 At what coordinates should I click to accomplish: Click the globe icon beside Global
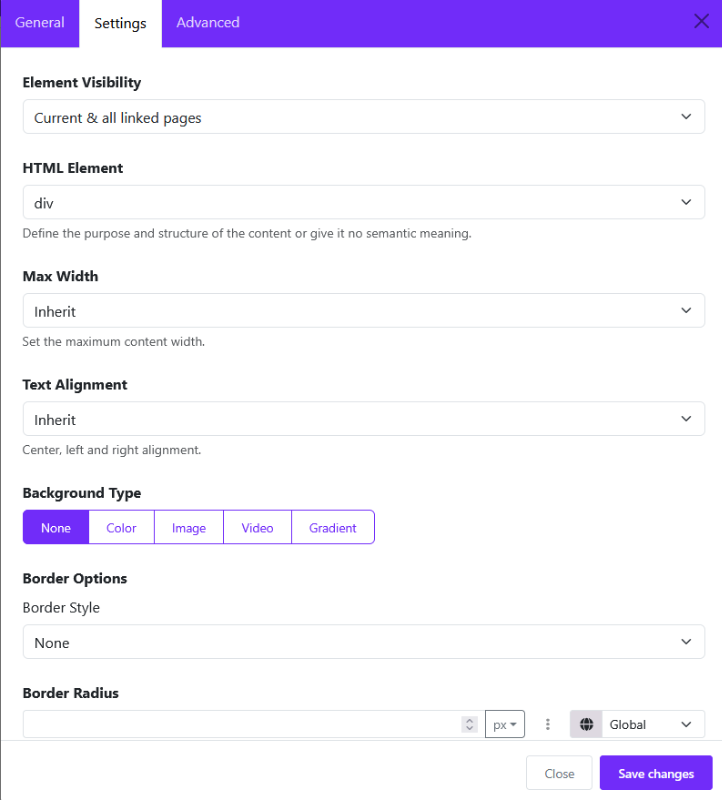pos(586,724)
